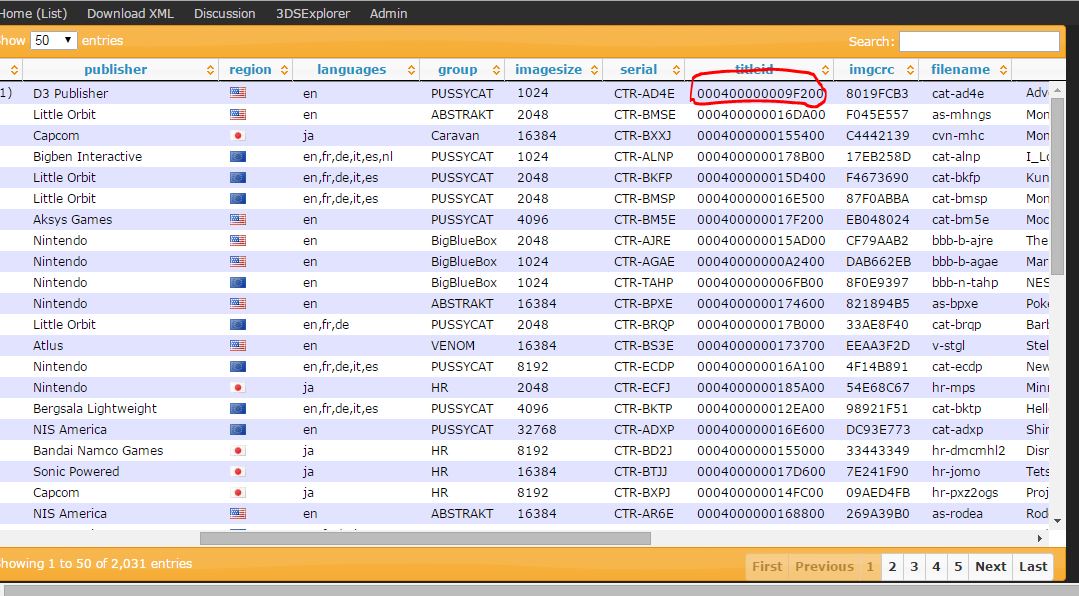Screen dimensions: 1079x596
Task: Select publisher cell Bergsala Lightweight
Action: pyautogui.click(x=95, y=409)
